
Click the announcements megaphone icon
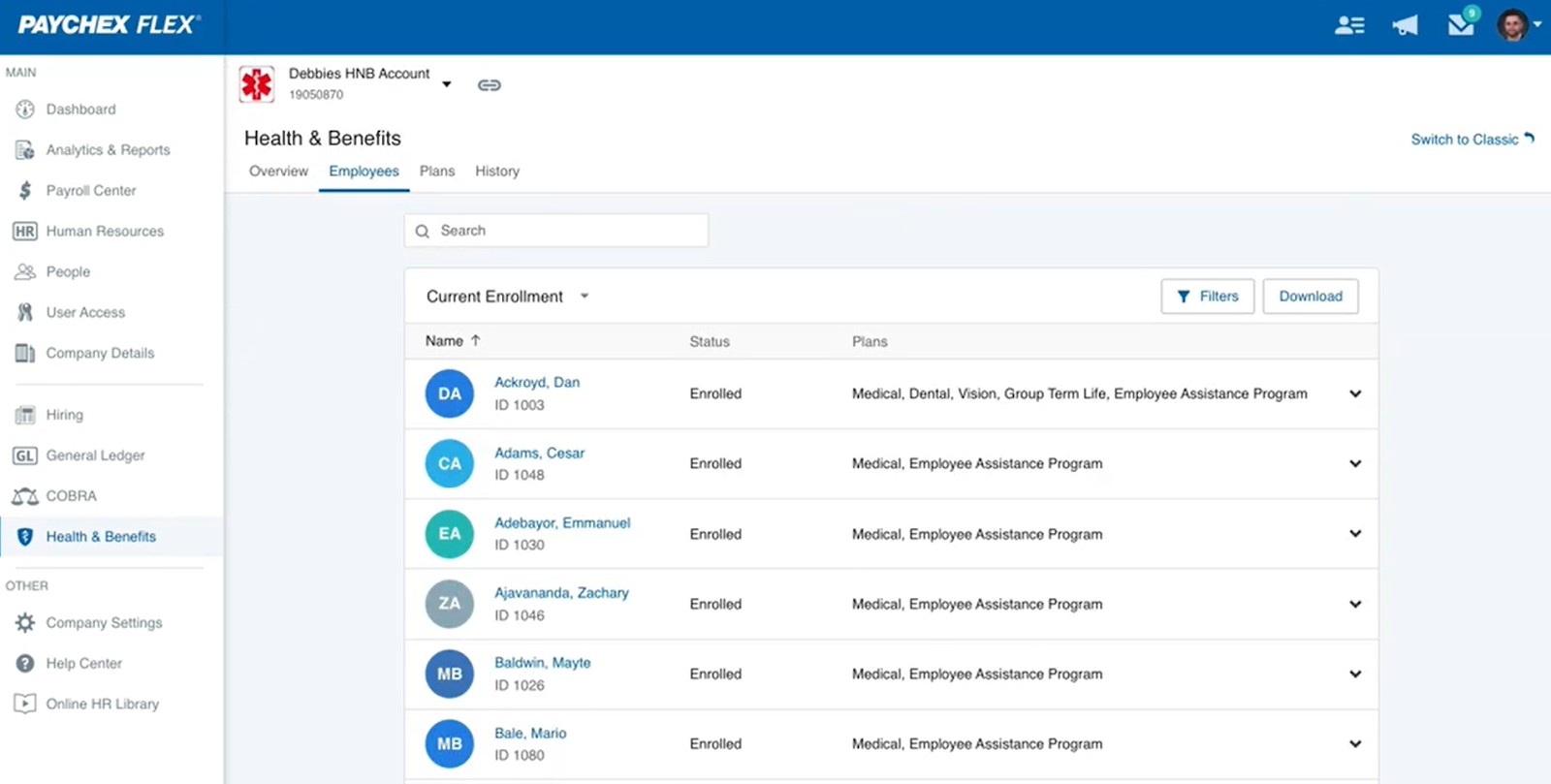pyautogui.click(x=1405, y=26)
